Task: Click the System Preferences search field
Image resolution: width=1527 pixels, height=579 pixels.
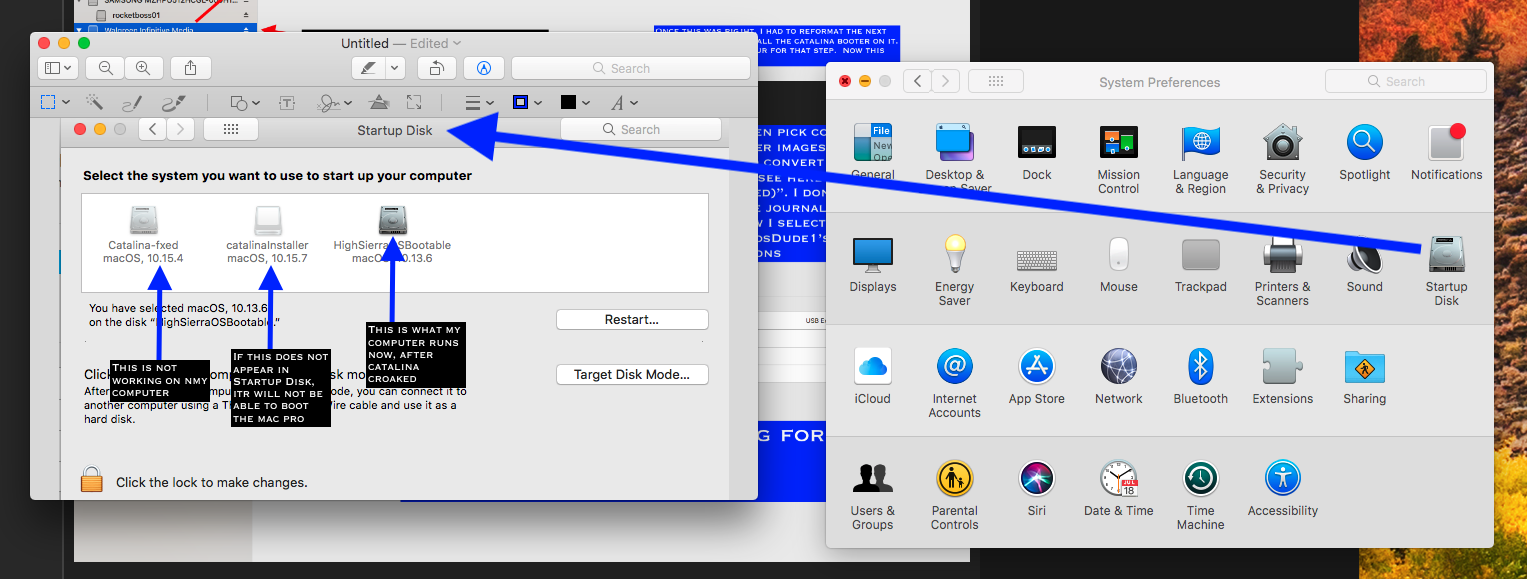Action: pyautogui.click(x=1405, y=82)
